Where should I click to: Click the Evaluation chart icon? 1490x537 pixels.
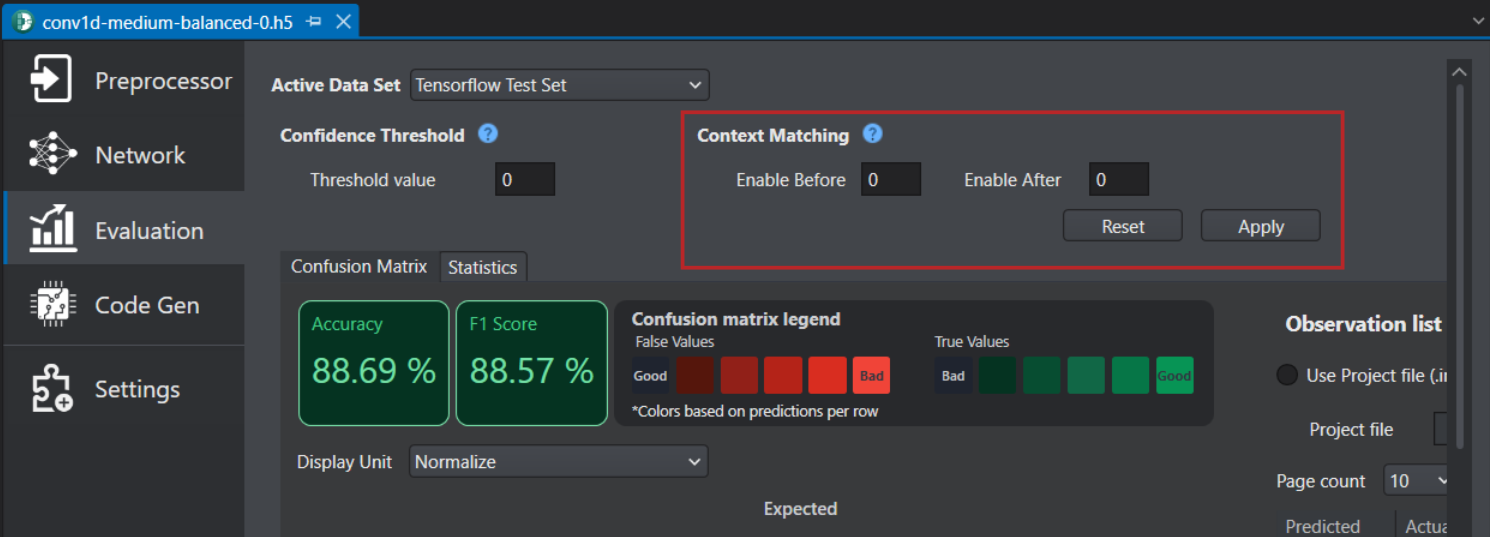(53, 229)
